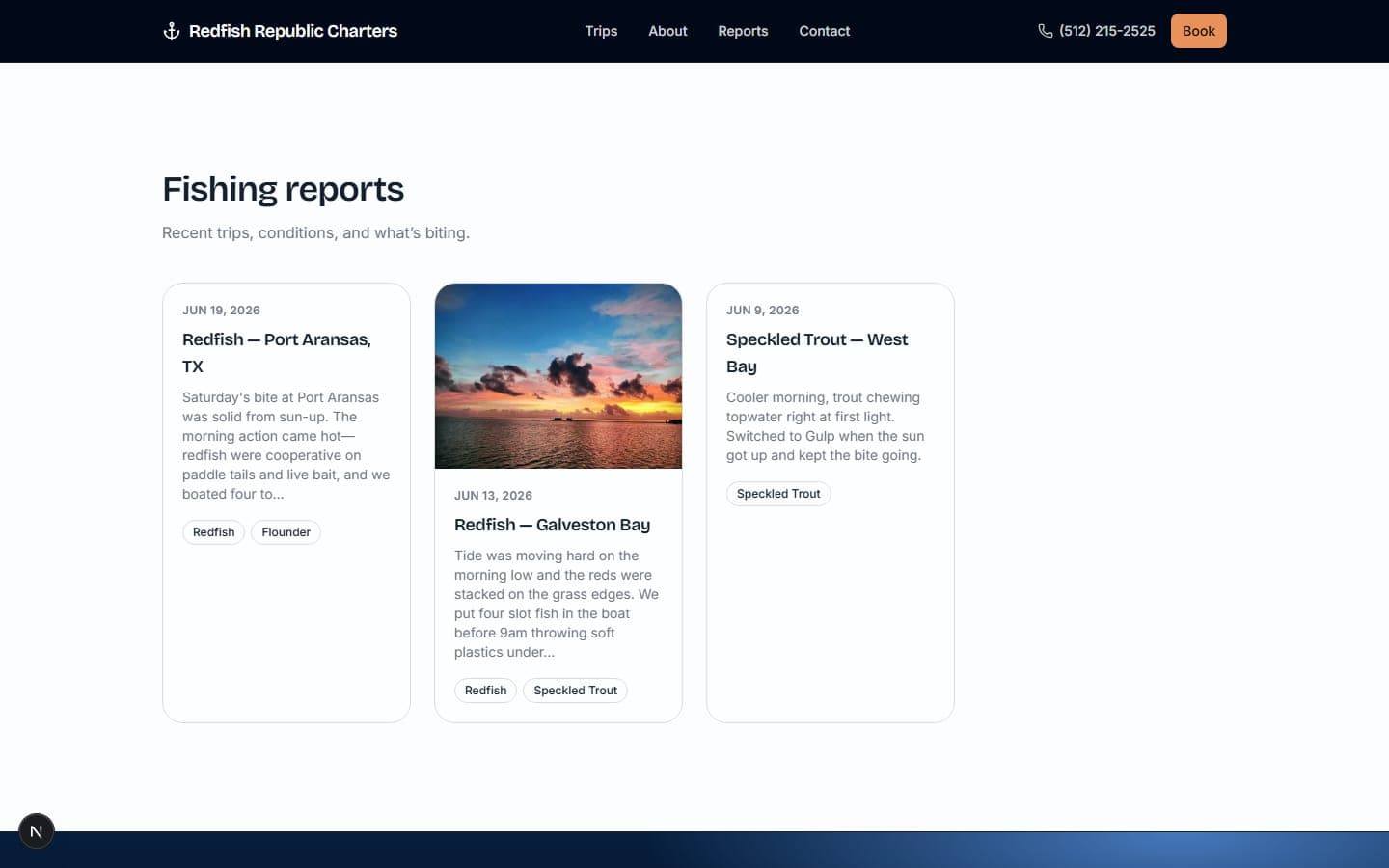Select the Redfish tag on Galveston Bay card

[486, 691]
